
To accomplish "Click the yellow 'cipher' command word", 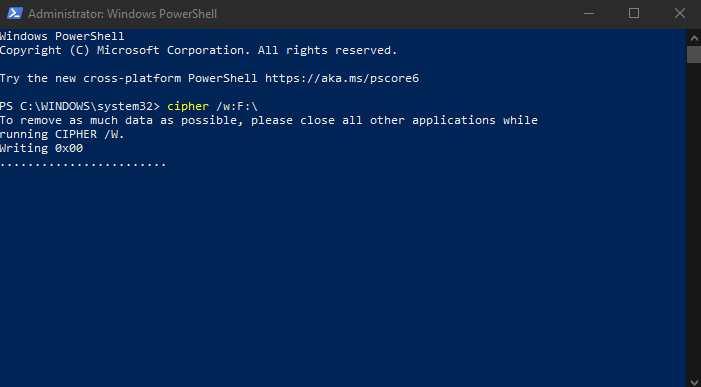I will (188, 106).
